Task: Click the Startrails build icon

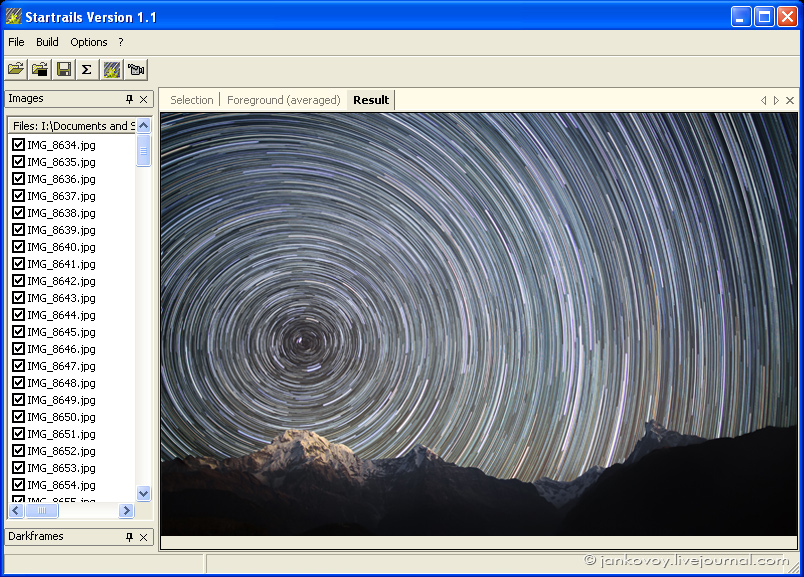Action: 112,69
